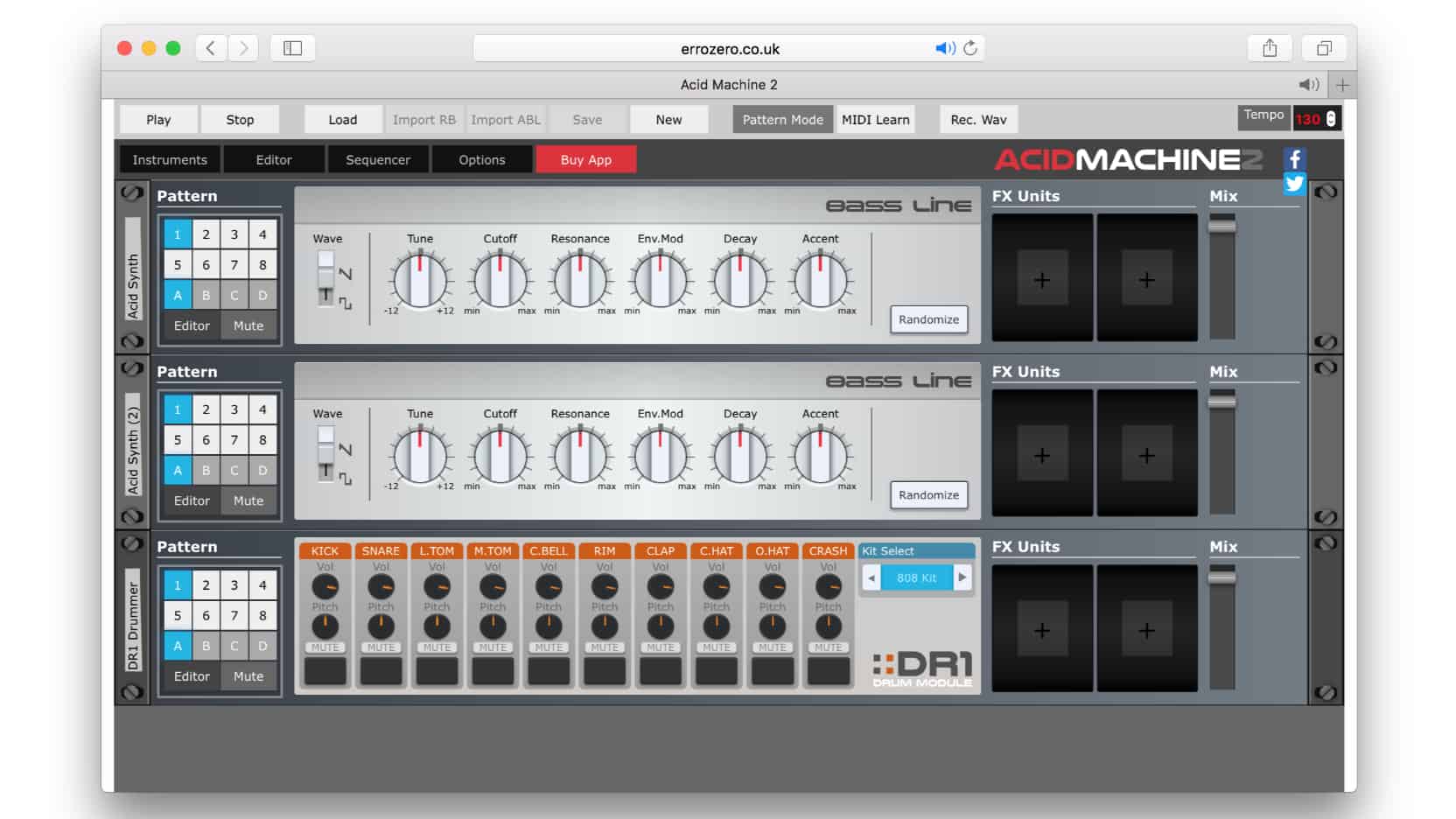Mute tab audio in the address bar
This screenshot has height=819, width=1456.
coord(945,48)
